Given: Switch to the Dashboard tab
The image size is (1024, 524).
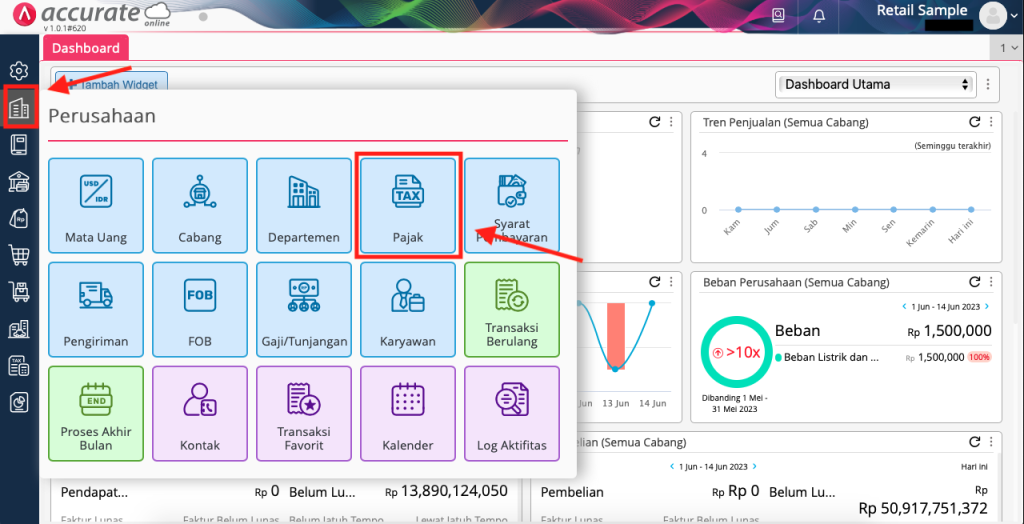Looking at the screenshot, I should (86, 48).
